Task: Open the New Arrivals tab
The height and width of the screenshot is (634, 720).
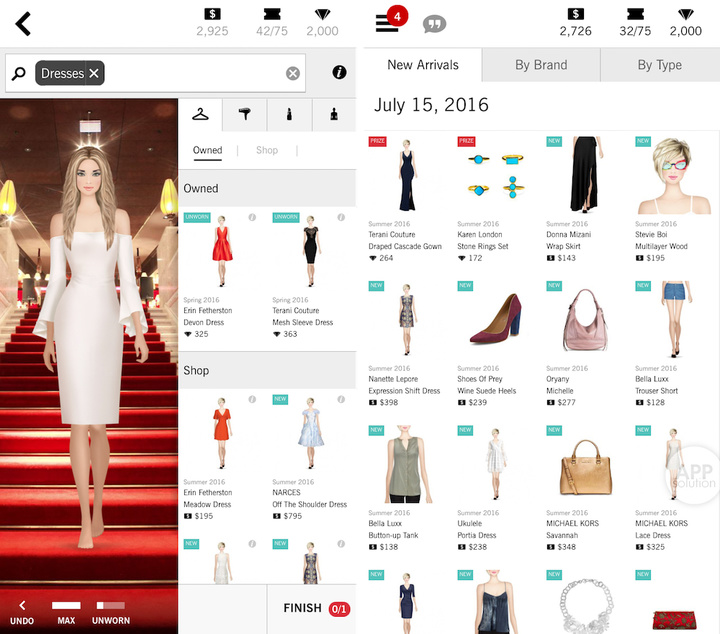Action: [x=423, y=65]
